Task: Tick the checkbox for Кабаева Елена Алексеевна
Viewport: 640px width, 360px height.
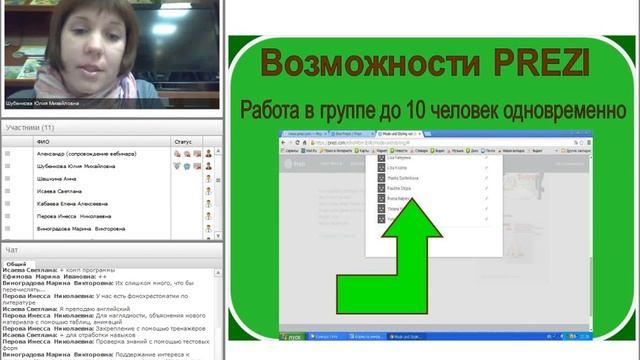Action: click(x=7, y=204)
